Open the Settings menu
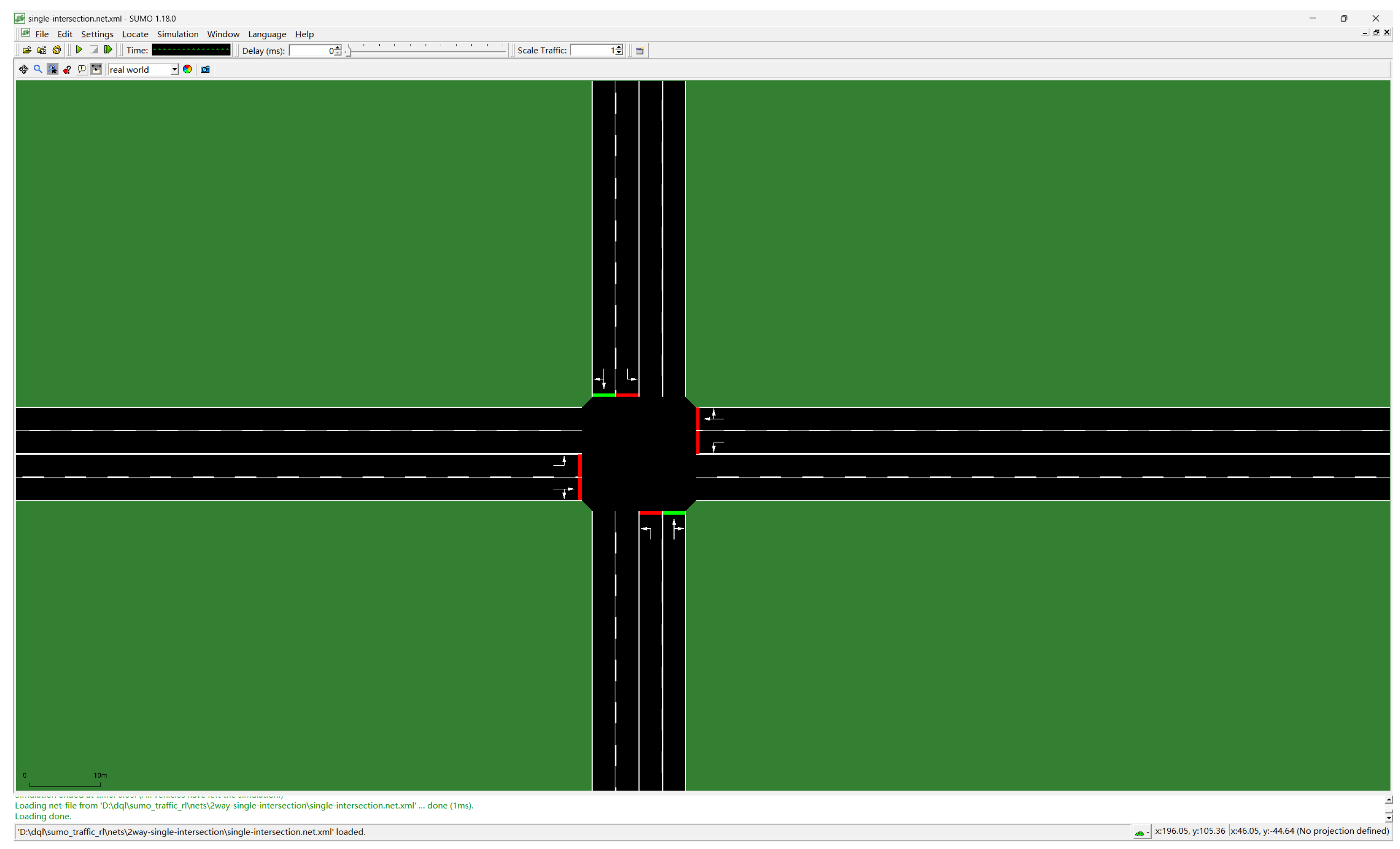 coord(97,34)
